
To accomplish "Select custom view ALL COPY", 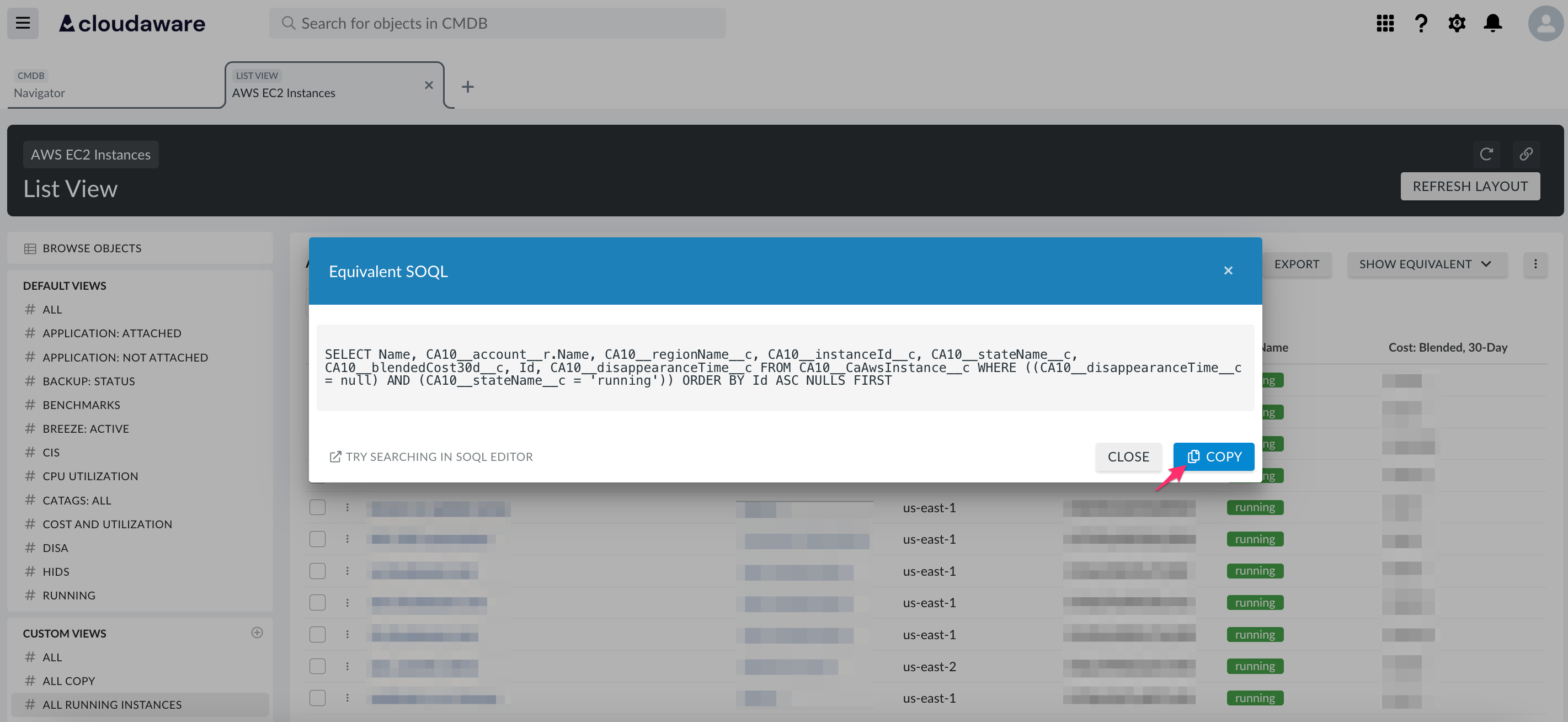I will (68, 681).
